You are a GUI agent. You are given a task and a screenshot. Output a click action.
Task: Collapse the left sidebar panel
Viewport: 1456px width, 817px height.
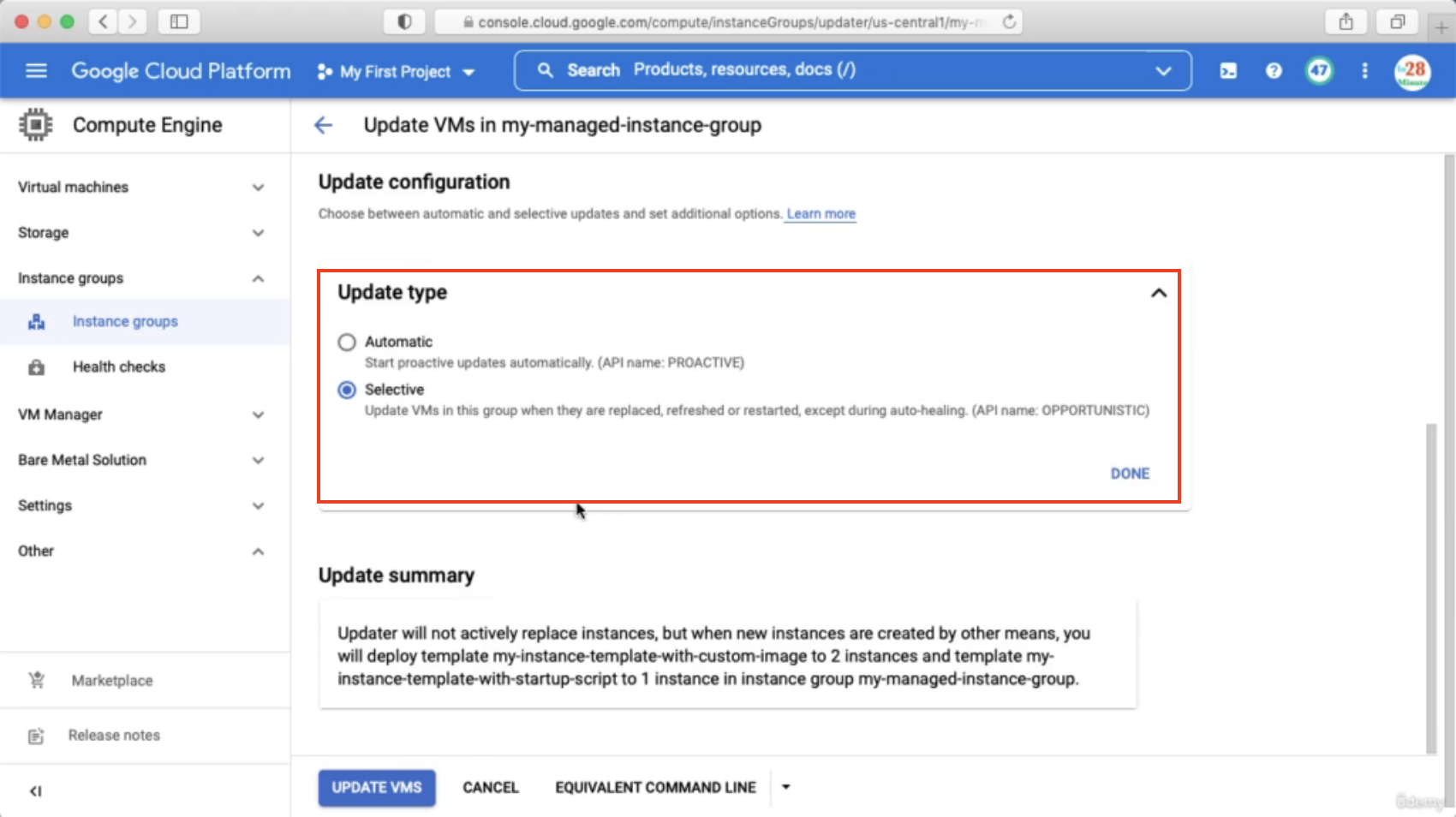point(35,790)
